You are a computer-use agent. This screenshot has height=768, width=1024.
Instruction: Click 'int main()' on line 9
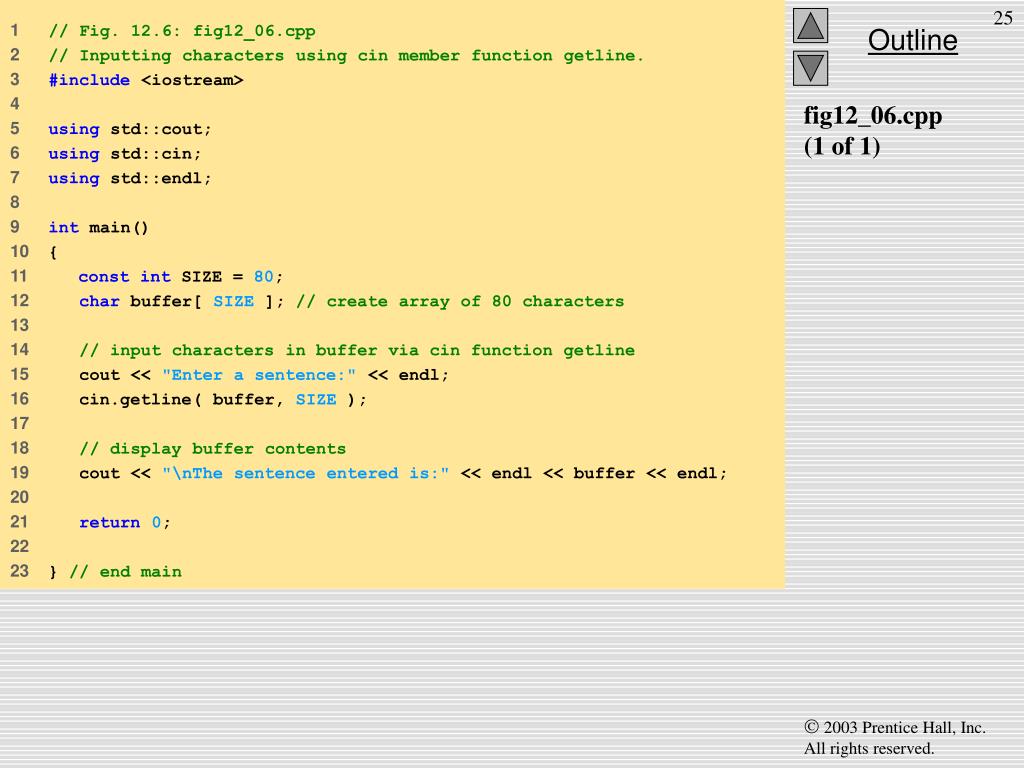click(99, 227)
